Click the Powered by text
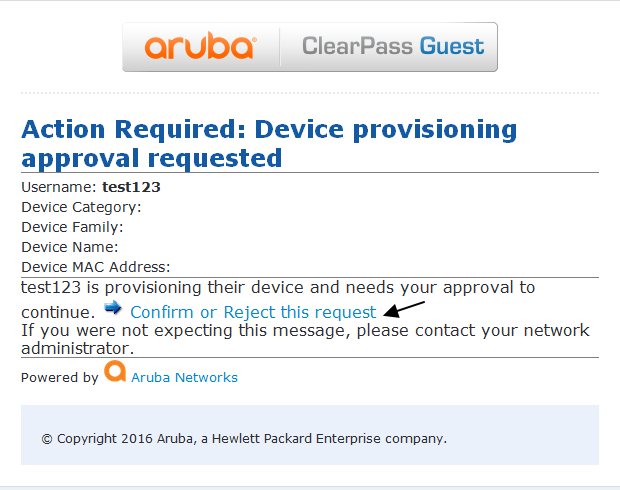The height and width of the screenshot is (490, 620). tap(60, 378)
